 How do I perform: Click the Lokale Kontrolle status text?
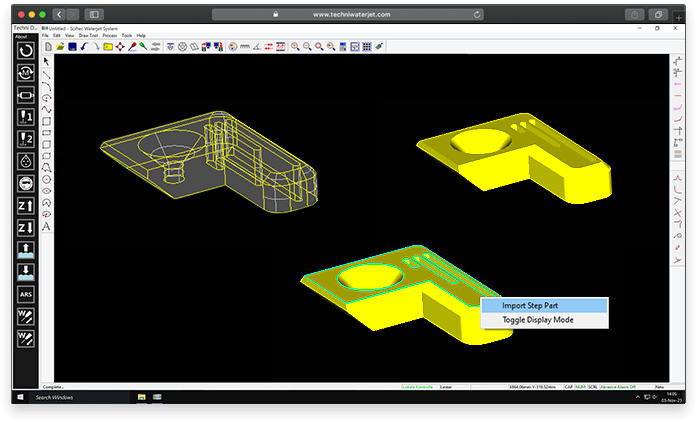coord(417,387)
